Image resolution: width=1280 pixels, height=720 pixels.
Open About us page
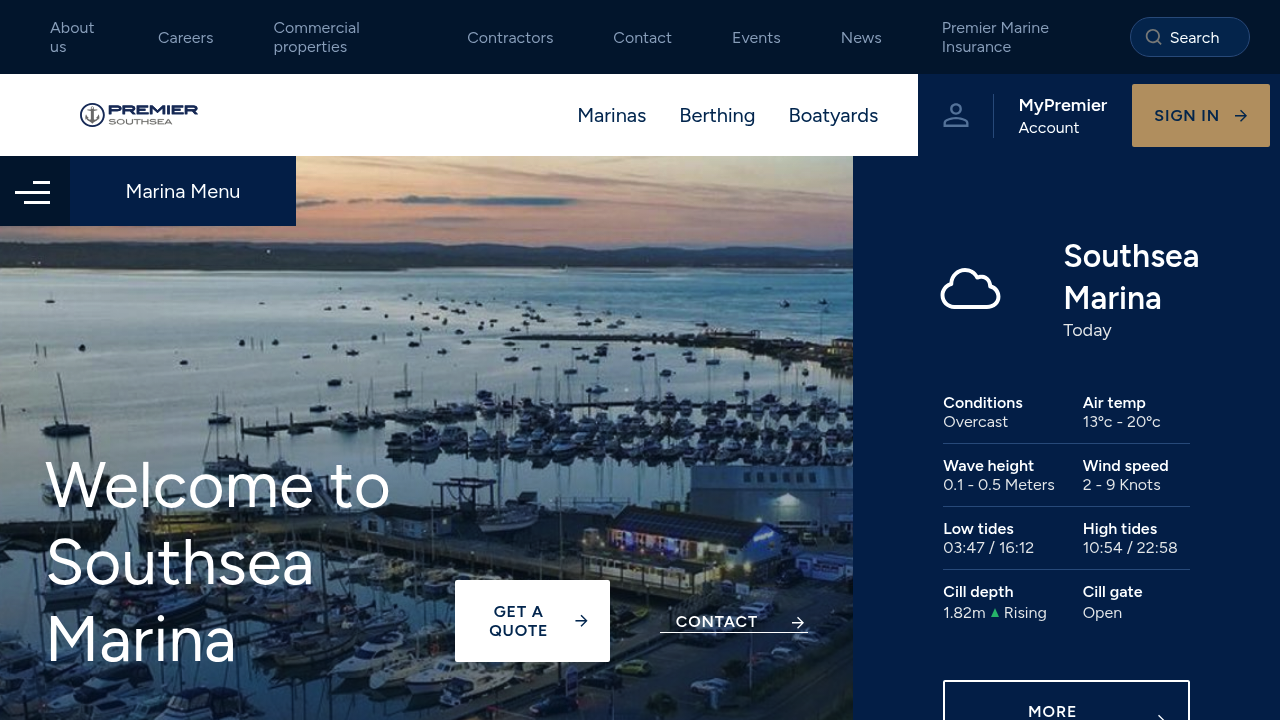(x=72, y=37)
